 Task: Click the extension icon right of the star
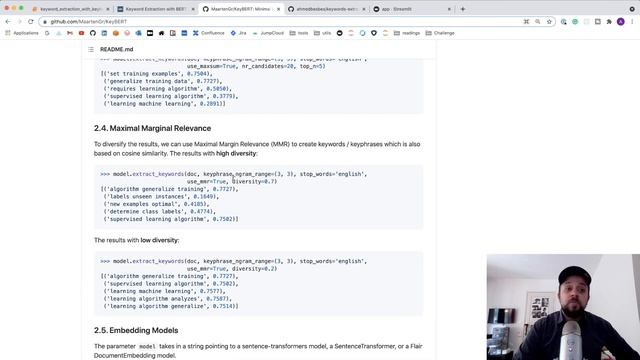[563, 22]
